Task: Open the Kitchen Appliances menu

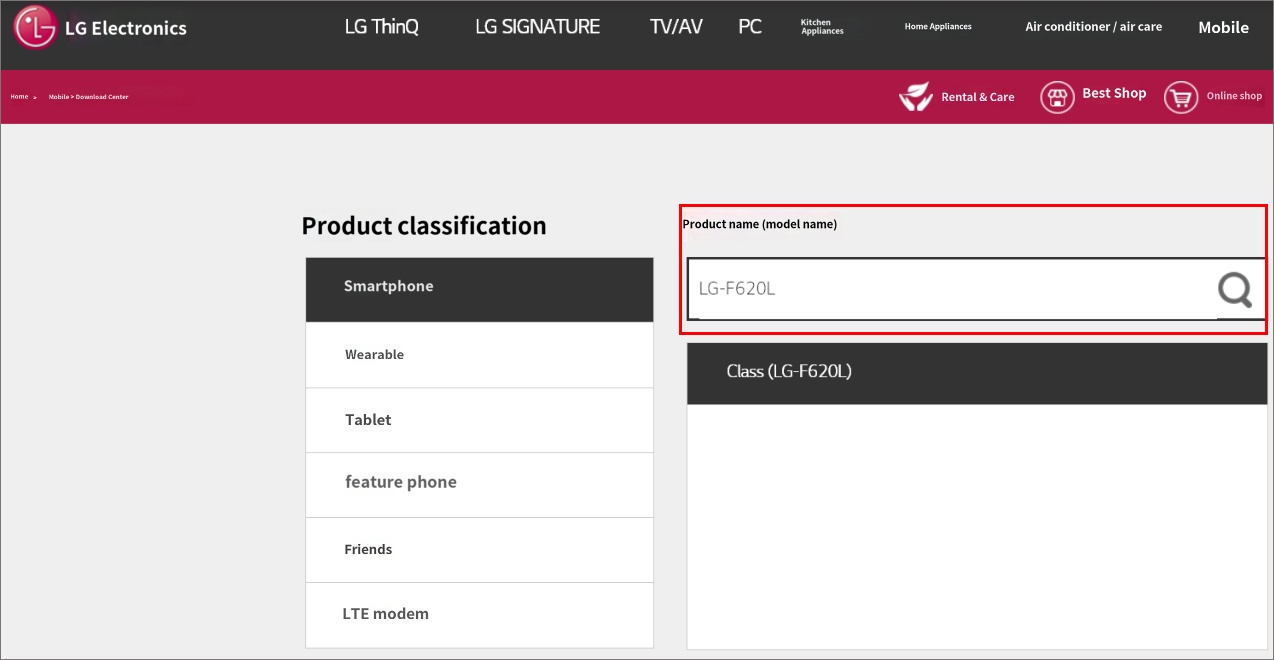Action: pyautogui.click(x=822, y=27)
